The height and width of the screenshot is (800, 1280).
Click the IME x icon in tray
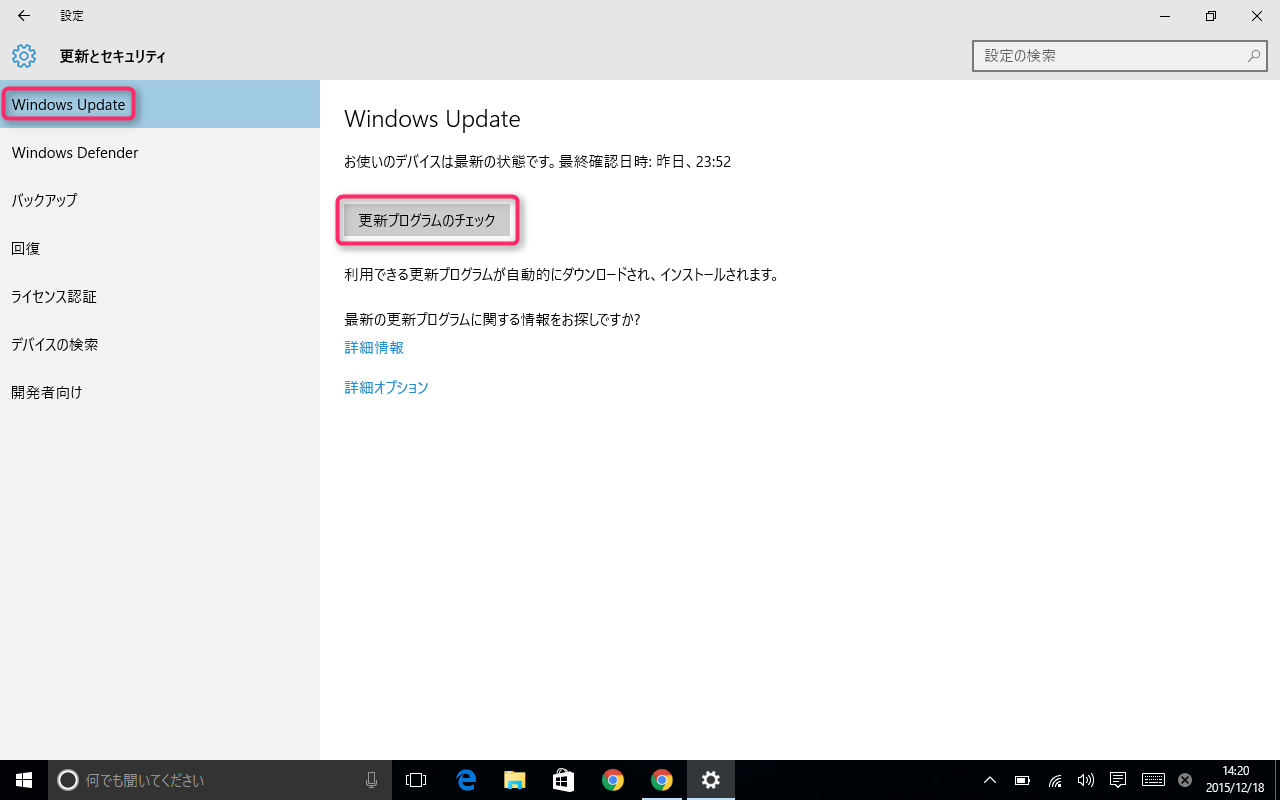click(1185, 780)
